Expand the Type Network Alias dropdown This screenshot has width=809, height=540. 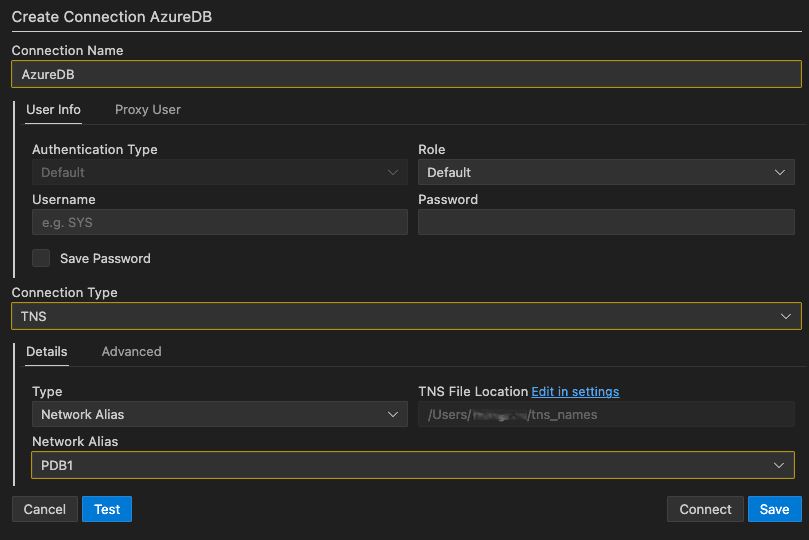(x=219, y=414)
